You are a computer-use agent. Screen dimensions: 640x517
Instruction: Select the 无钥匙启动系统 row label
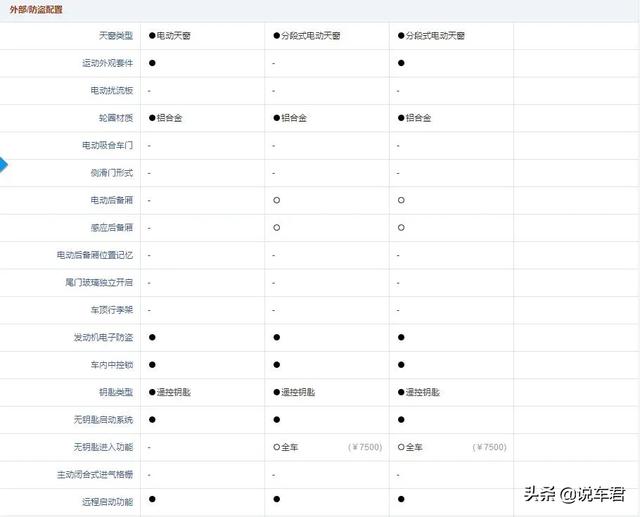click(x=103, y=419)
